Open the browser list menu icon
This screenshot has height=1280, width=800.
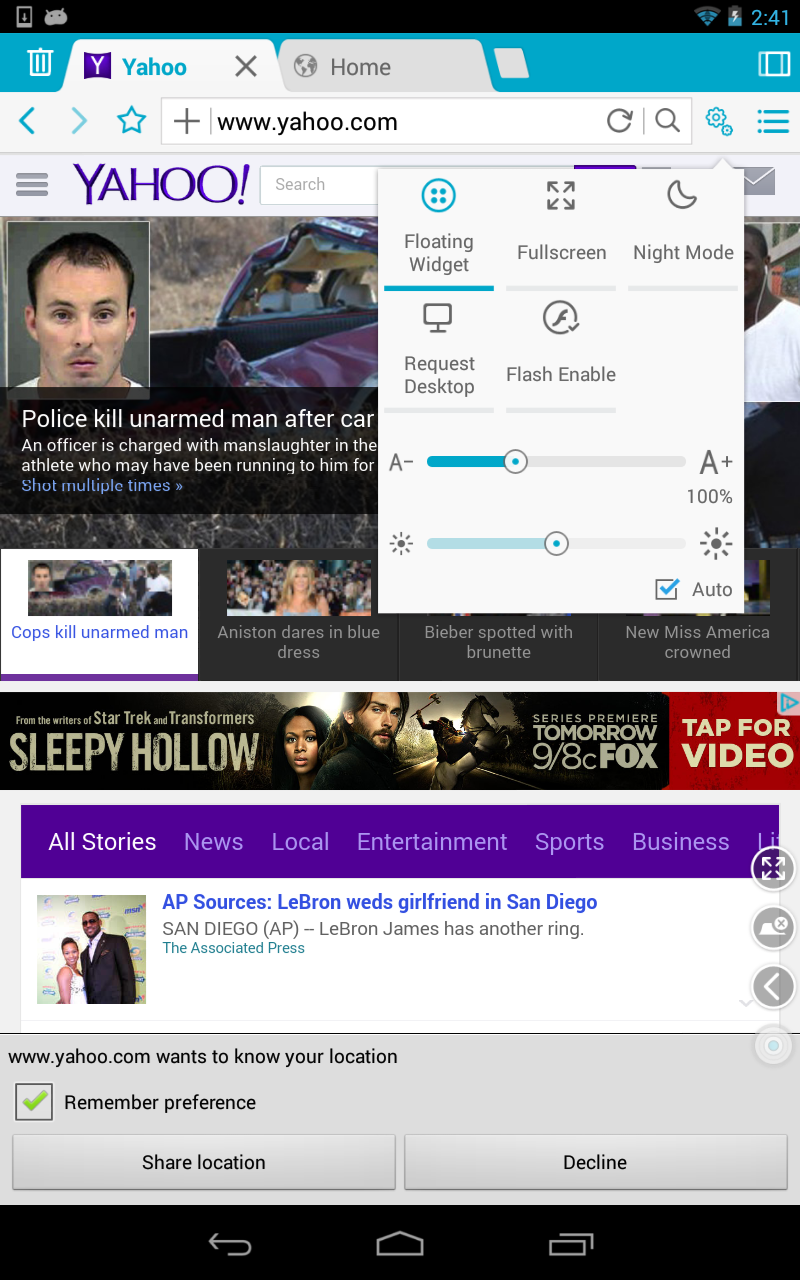point(773,122)
